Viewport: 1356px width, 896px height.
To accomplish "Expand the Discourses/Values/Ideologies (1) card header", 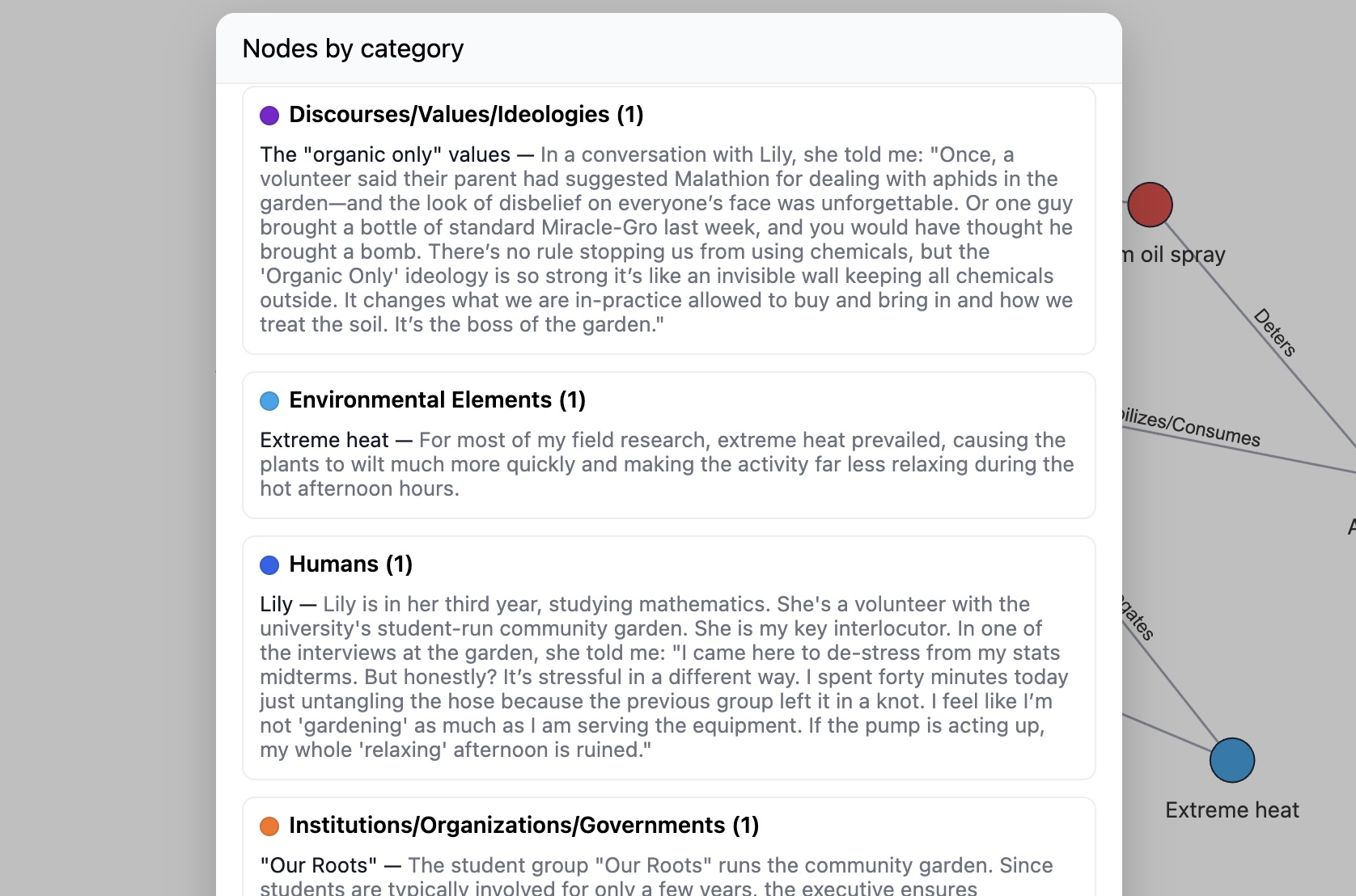I will tap(467, 114).
